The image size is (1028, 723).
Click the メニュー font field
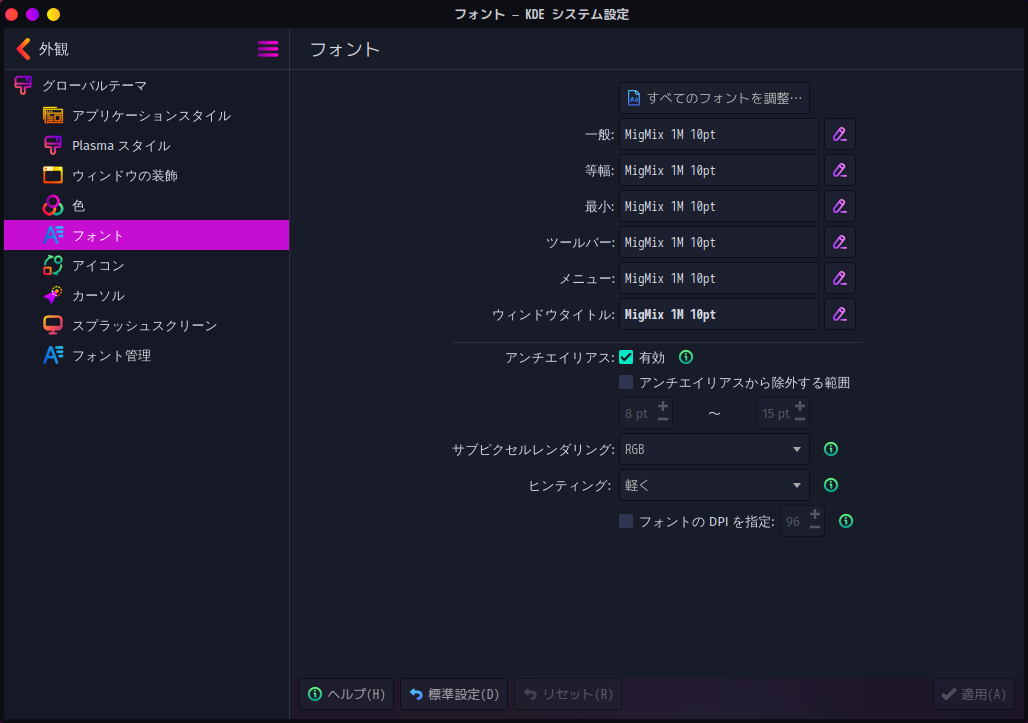(719, 279)
